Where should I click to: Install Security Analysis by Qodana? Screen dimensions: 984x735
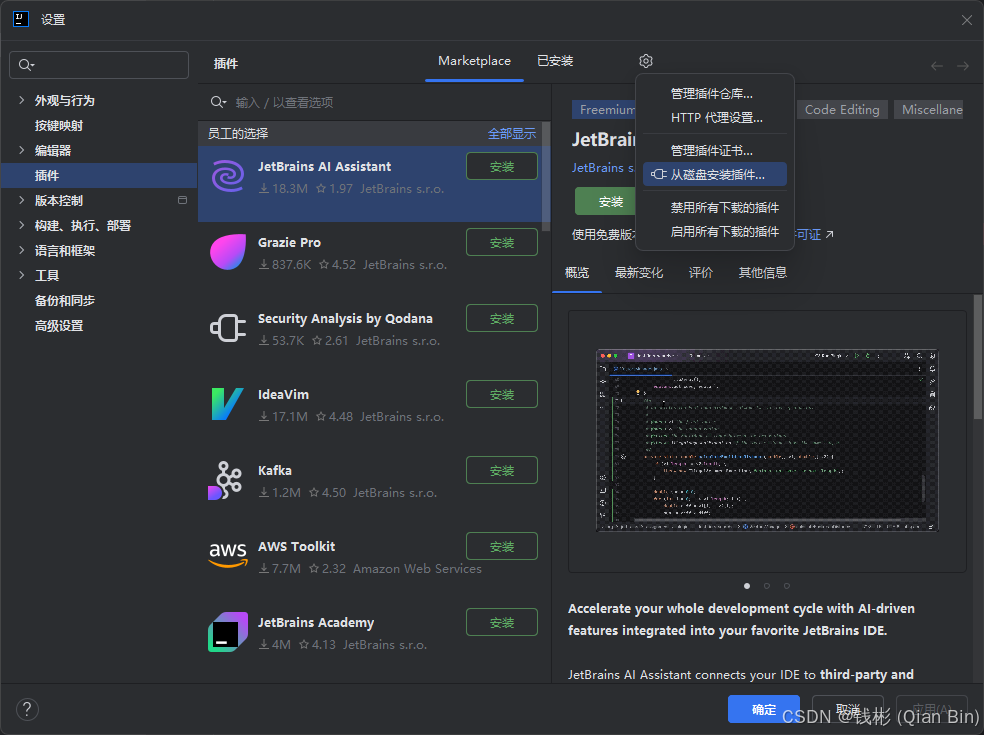point(502,318)
